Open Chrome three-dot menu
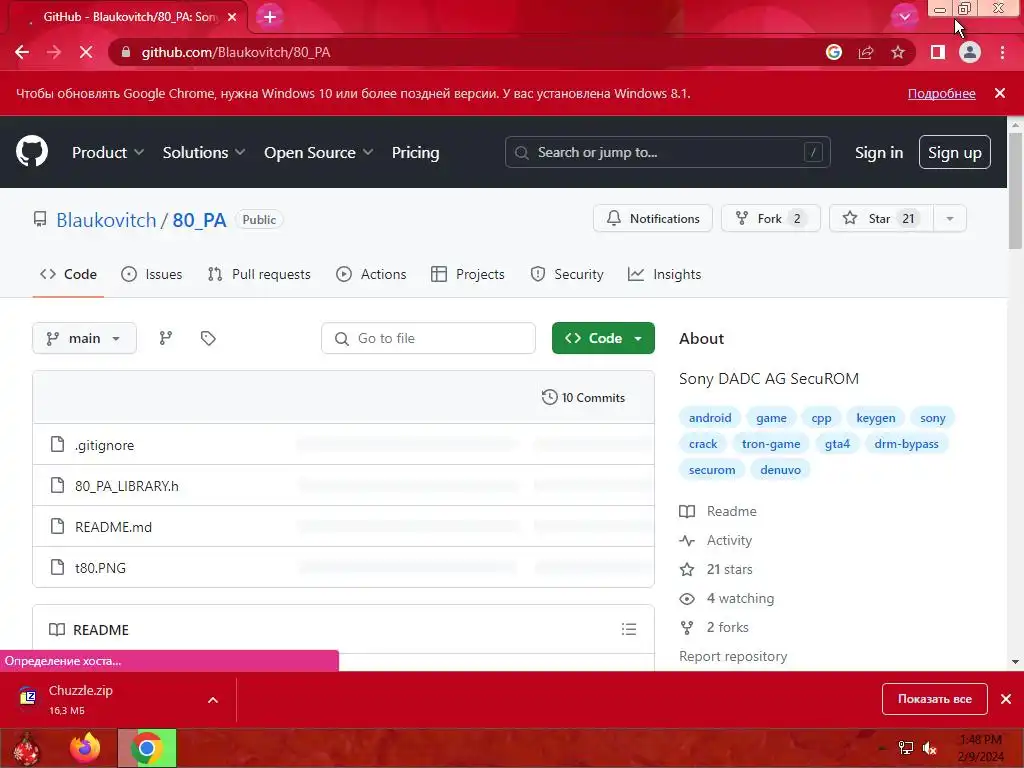The image size is (1024, 768). click(1002, 52)
